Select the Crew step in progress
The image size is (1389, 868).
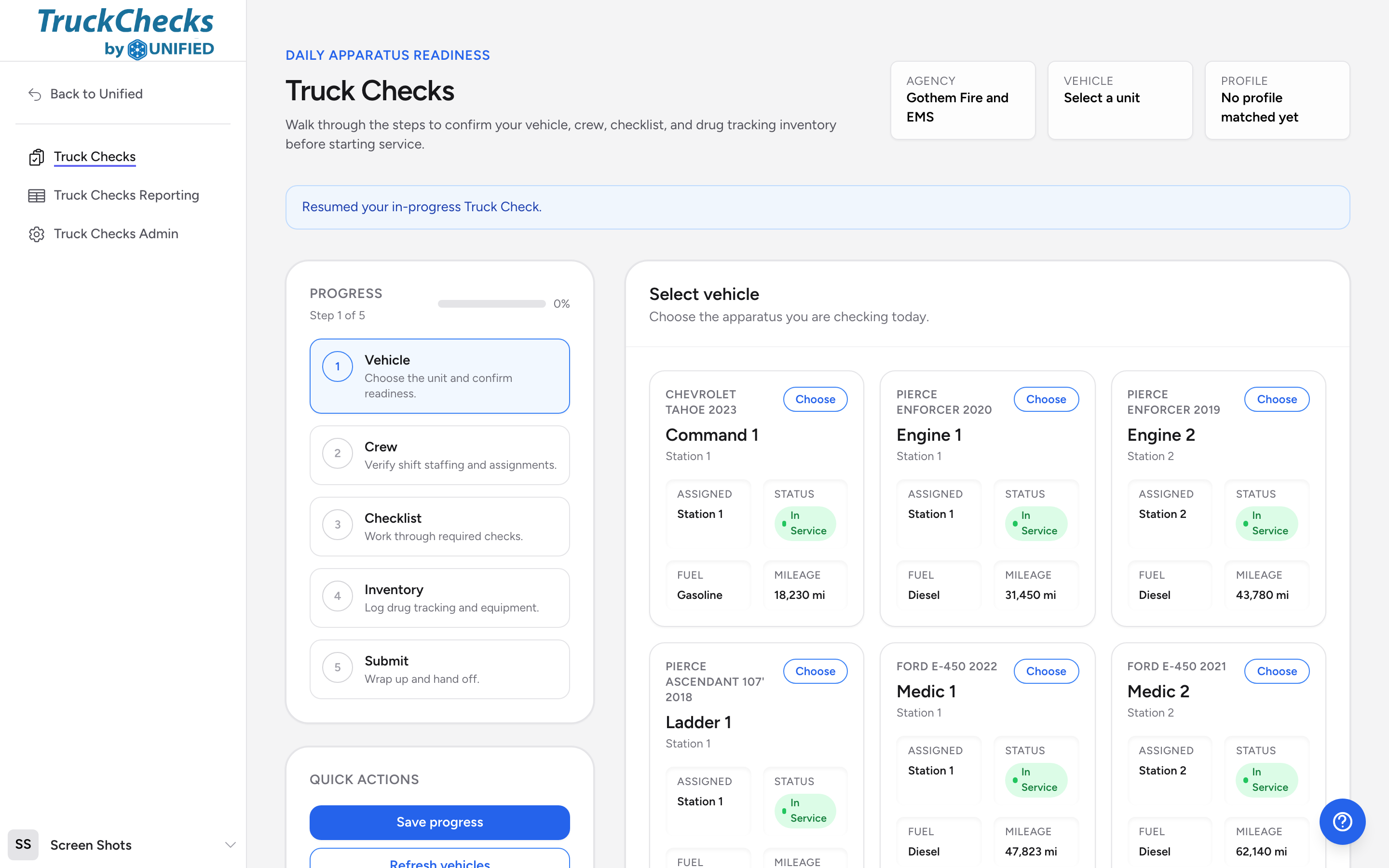click(x=440, y=455)
